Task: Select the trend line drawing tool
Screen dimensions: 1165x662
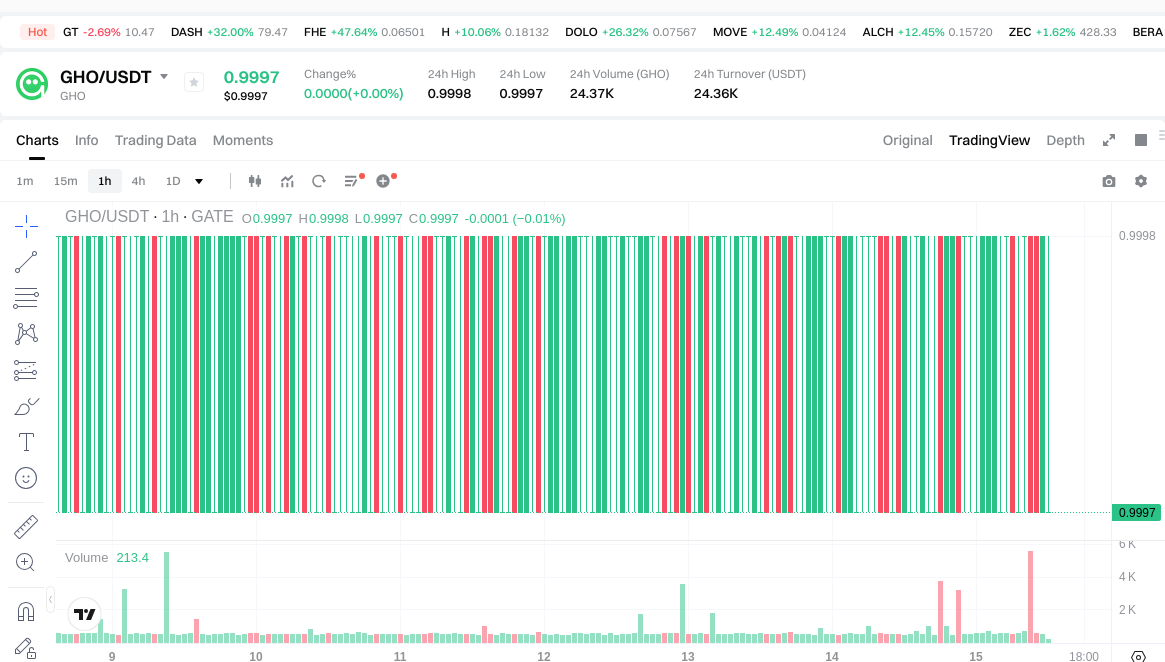Action: pos(27,263)
